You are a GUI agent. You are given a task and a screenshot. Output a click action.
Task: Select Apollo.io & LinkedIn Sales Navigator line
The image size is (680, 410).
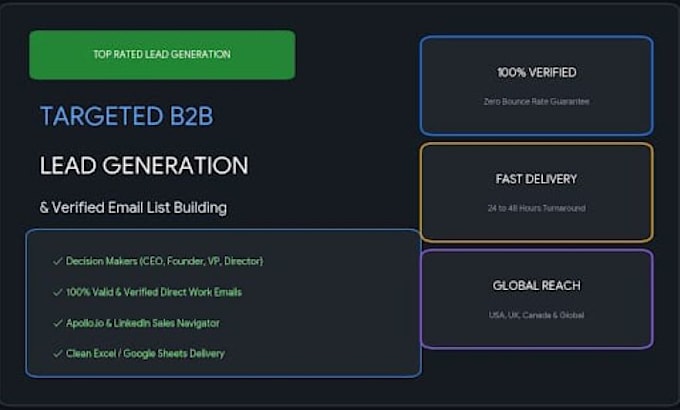[x=143, y=323]
